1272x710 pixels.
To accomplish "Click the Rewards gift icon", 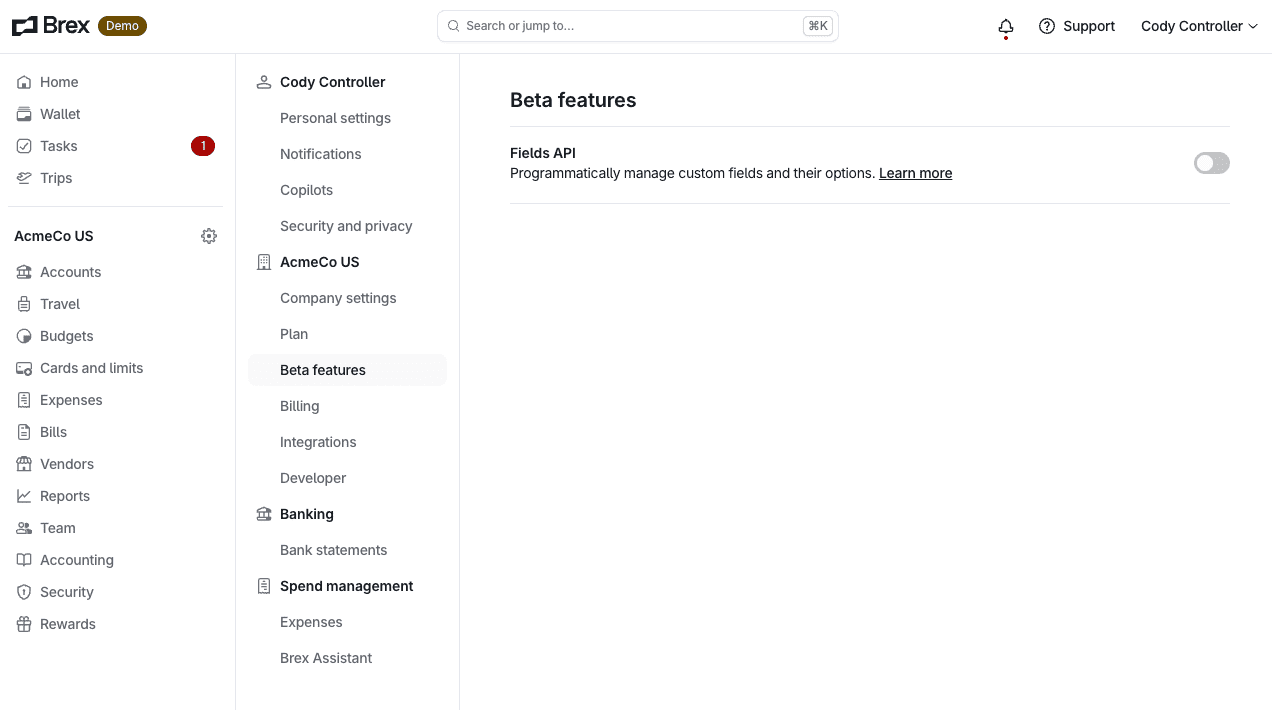I will click(x=24, y=624).
